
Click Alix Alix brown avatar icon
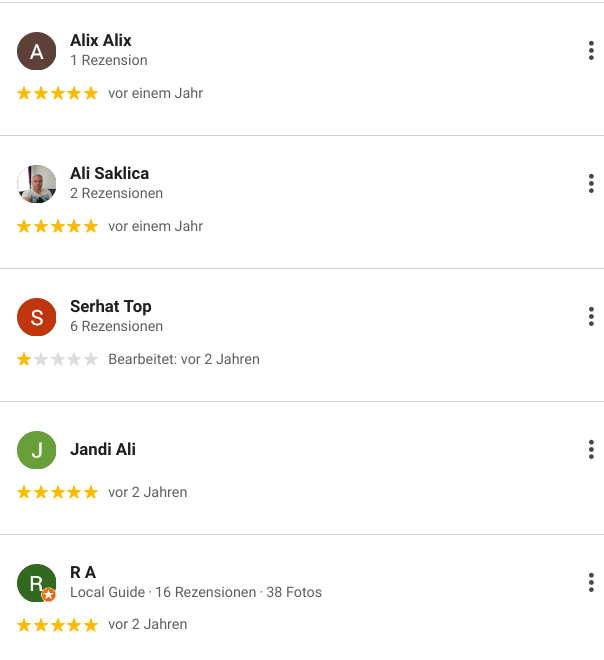pyautogui.click(x=37, y=51)
